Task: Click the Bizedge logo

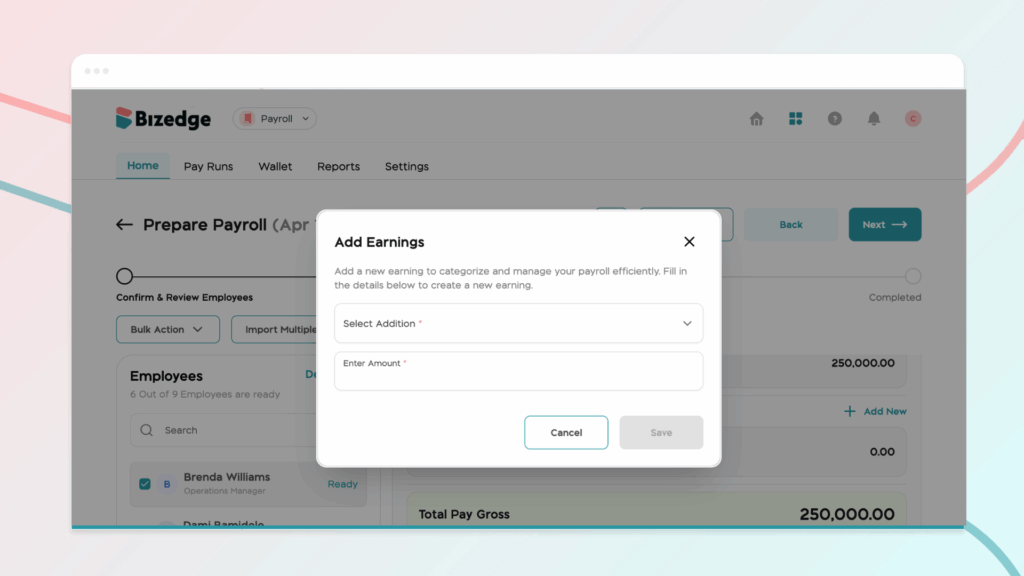Action: [164, 119]
